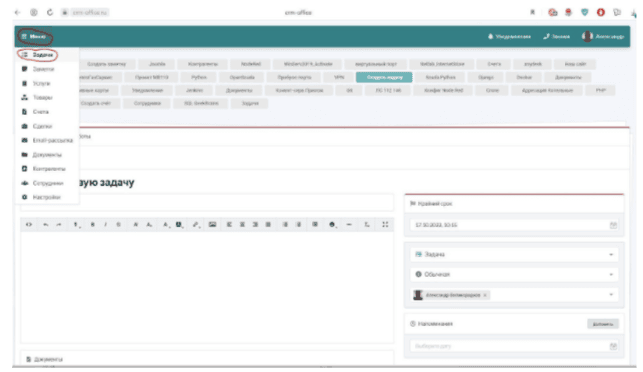Click the Сотрудники people icon in menu
Viewport: 643px width, 372px height.
click(x=24, y=183)
